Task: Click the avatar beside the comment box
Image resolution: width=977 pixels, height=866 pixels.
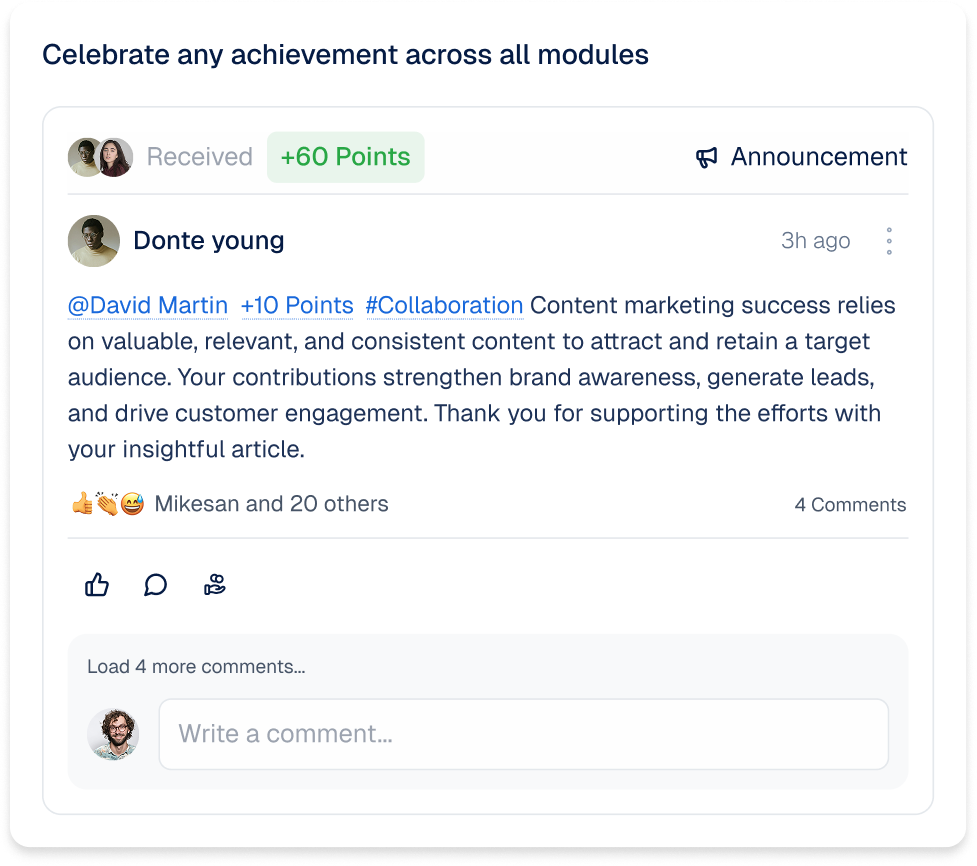Action: click(114, 733)
